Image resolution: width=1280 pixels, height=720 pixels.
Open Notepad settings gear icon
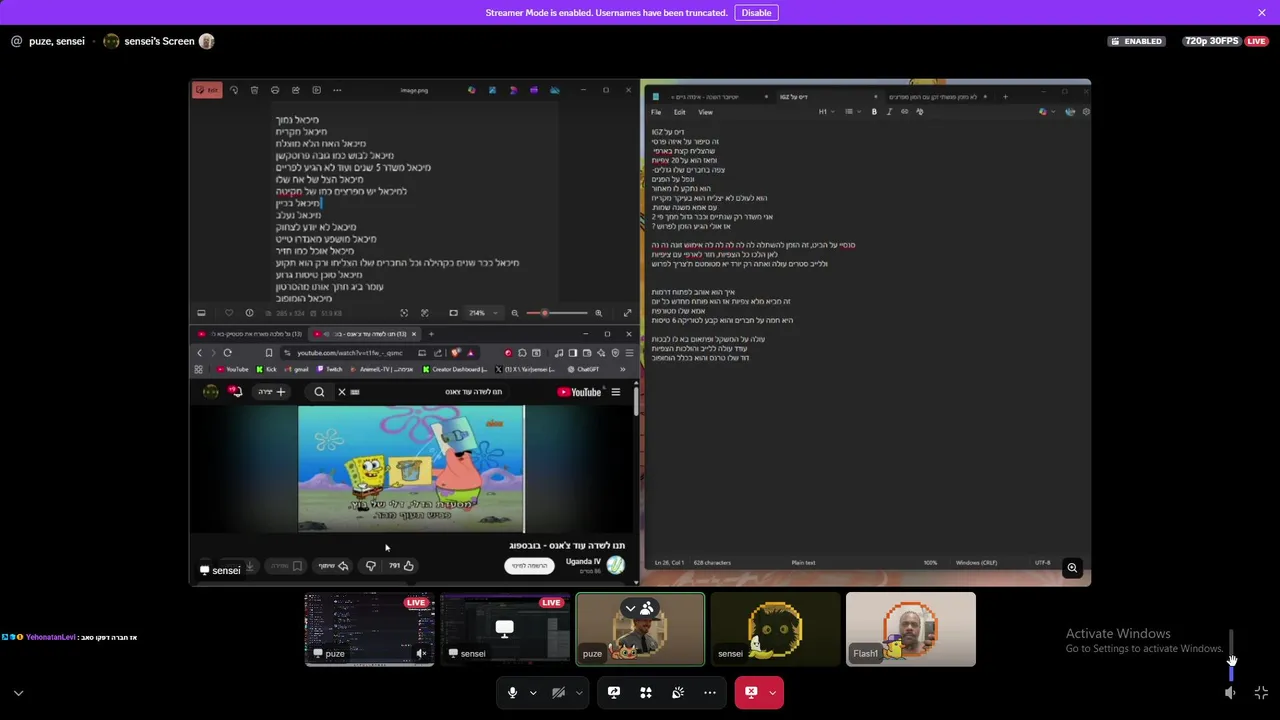(1086, 112)
